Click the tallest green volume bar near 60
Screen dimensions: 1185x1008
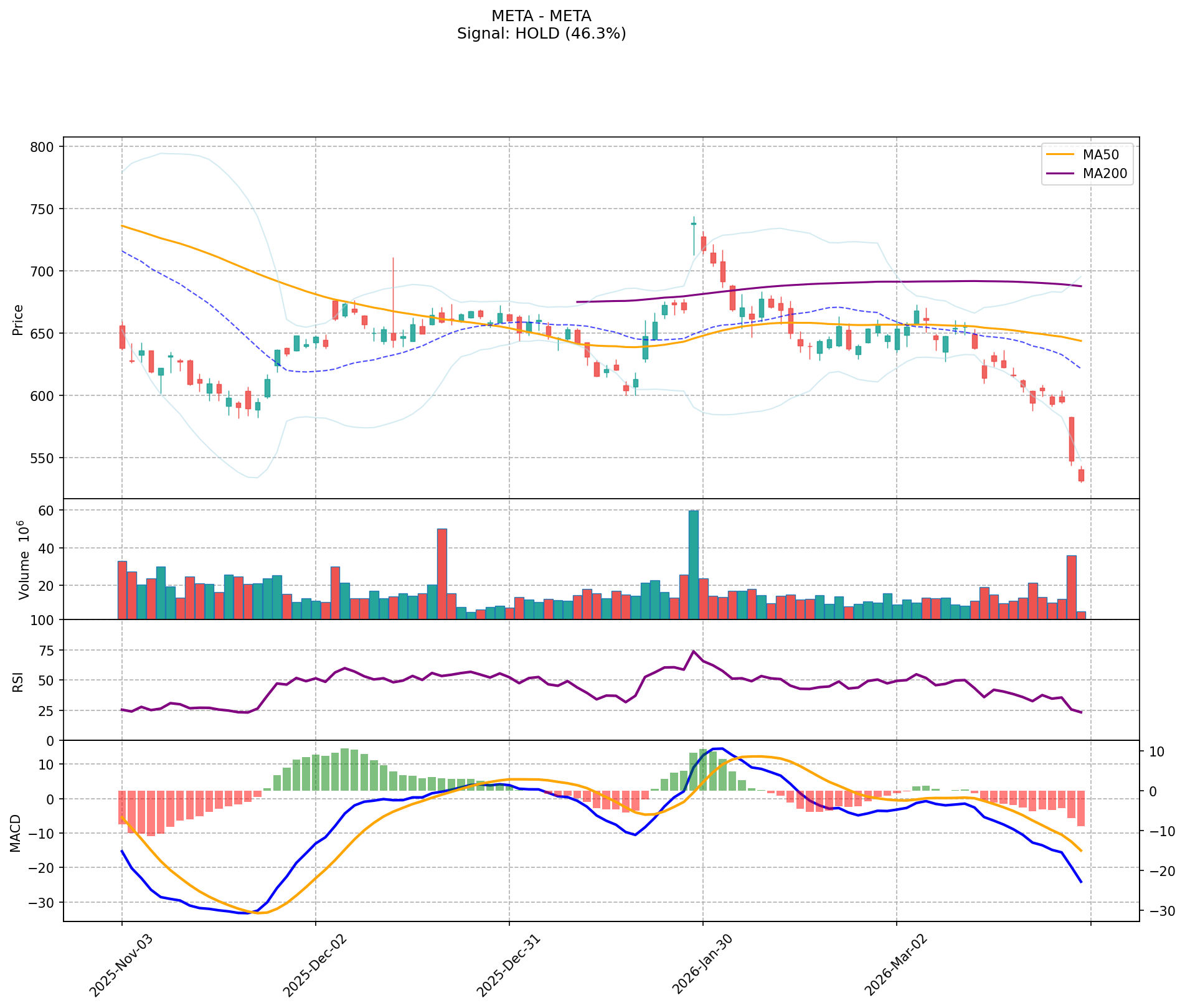693,563
